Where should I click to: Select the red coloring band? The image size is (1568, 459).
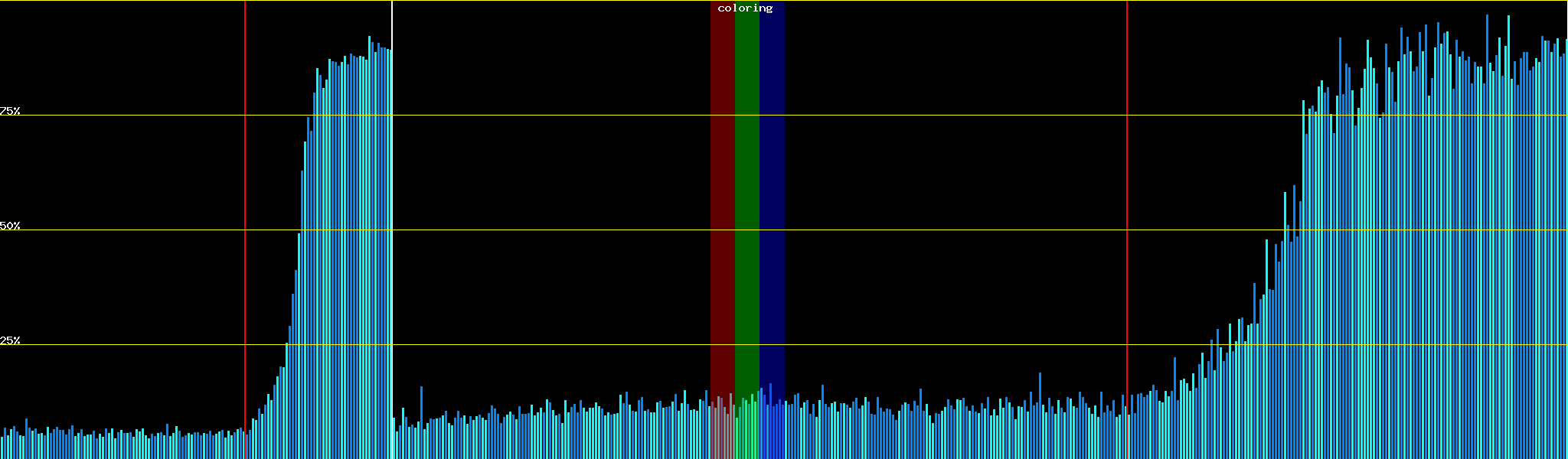pos(722,191)
